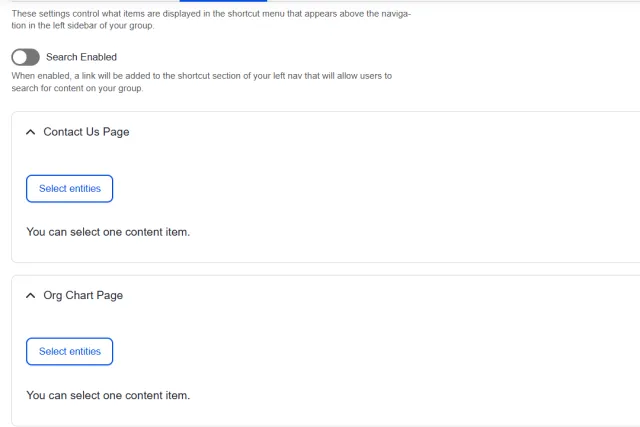Click empty space right of Contact Us Page header
This screenshot has height=427, width=640.
400,132
